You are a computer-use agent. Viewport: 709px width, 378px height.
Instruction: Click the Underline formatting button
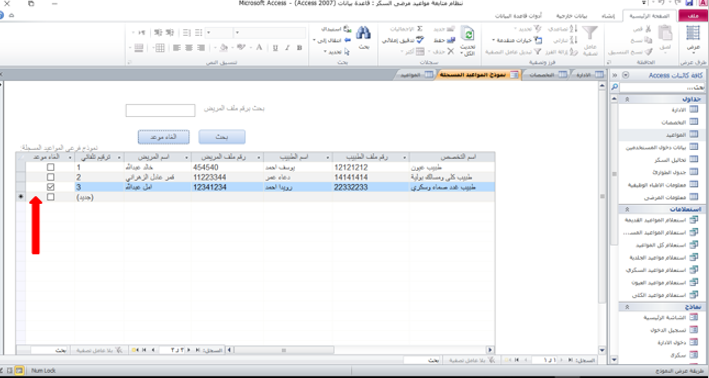(275, 47)
